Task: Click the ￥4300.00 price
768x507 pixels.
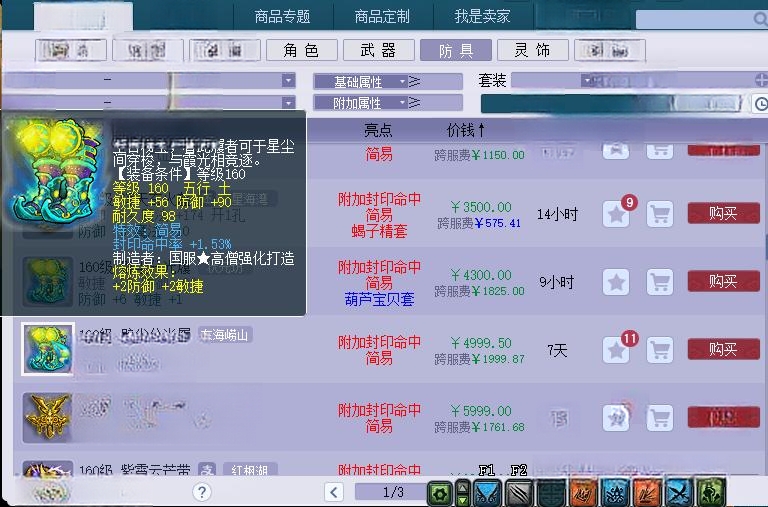Action: click(480, 275)
